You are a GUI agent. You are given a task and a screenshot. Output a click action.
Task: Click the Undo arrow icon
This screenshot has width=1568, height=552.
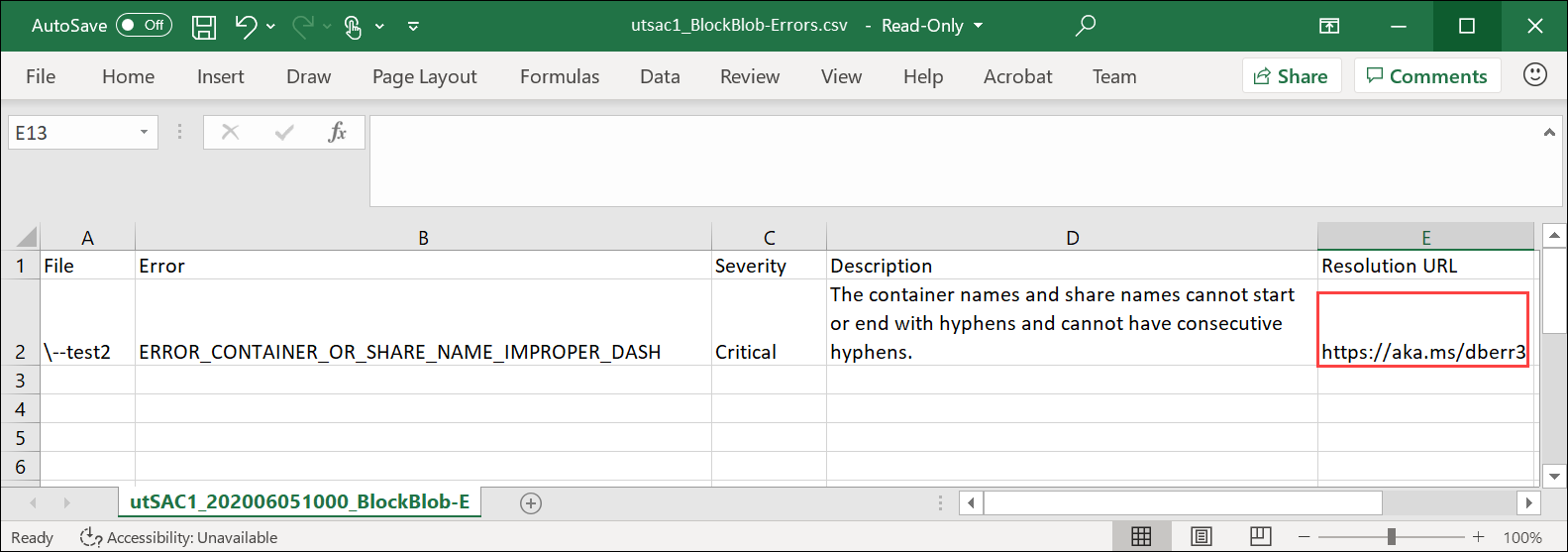(x=245, y=27)
